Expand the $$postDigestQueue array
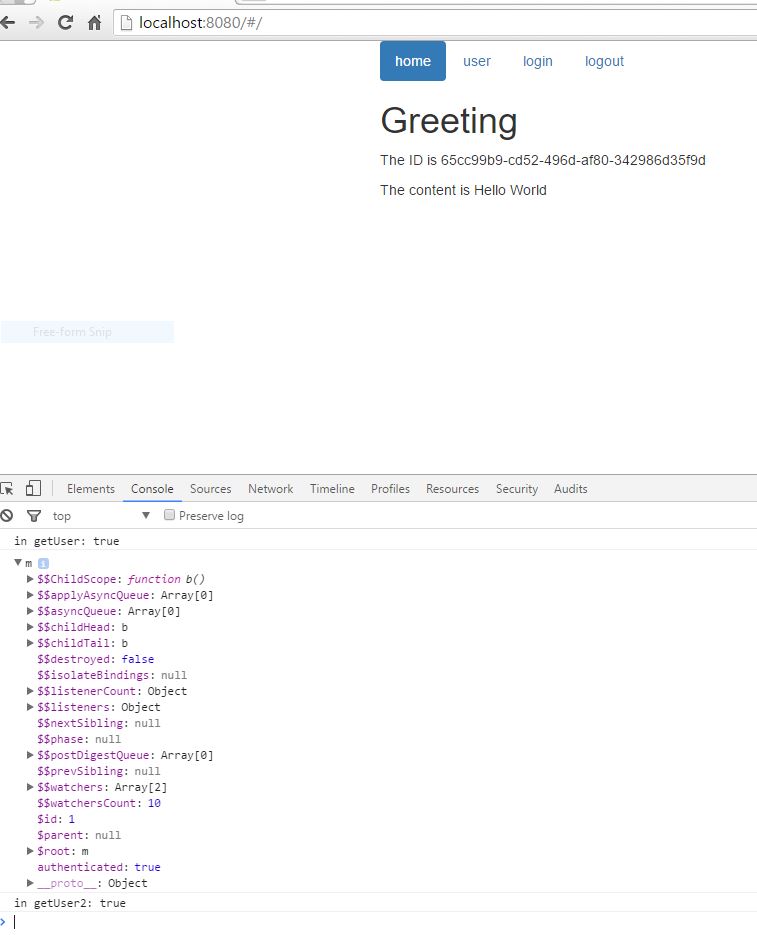Screen dimensions: 757x935 click(x=30, y=755)
